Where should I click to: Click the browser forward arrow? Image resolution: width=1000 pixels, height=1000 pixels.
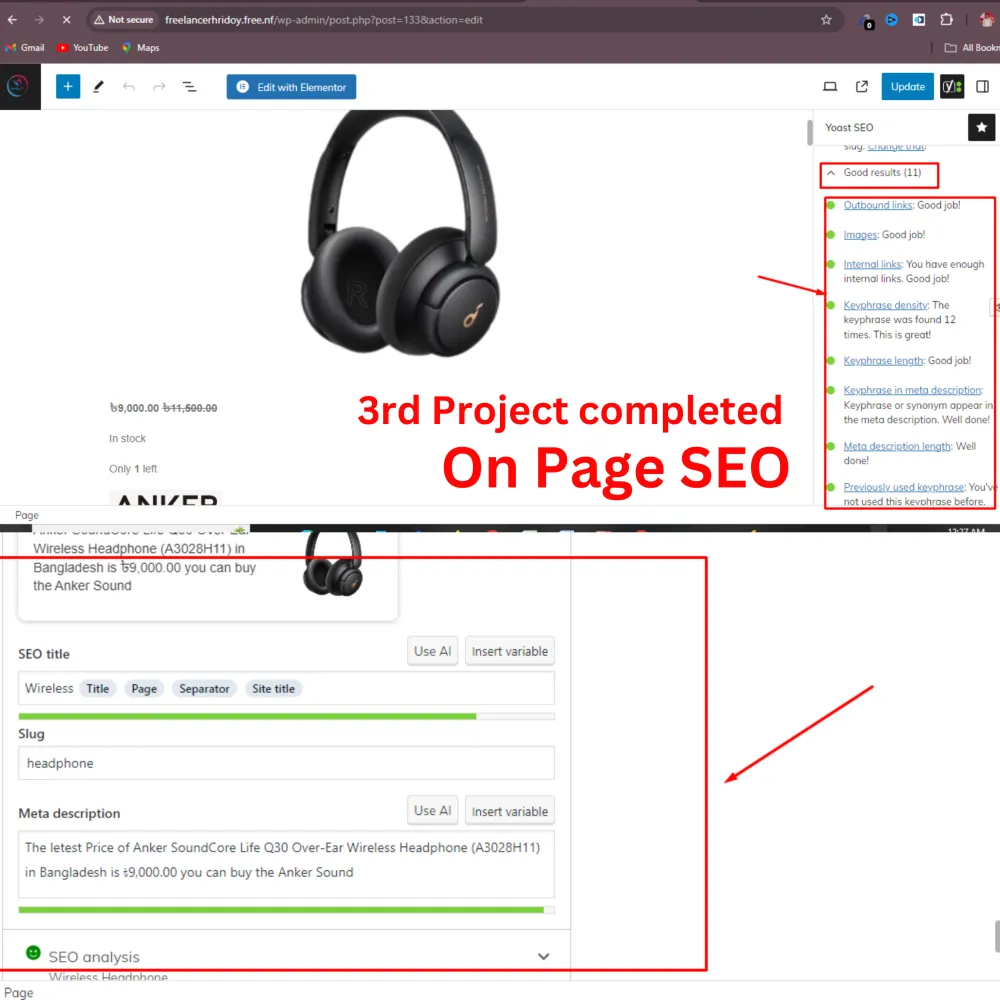[40, 20]
